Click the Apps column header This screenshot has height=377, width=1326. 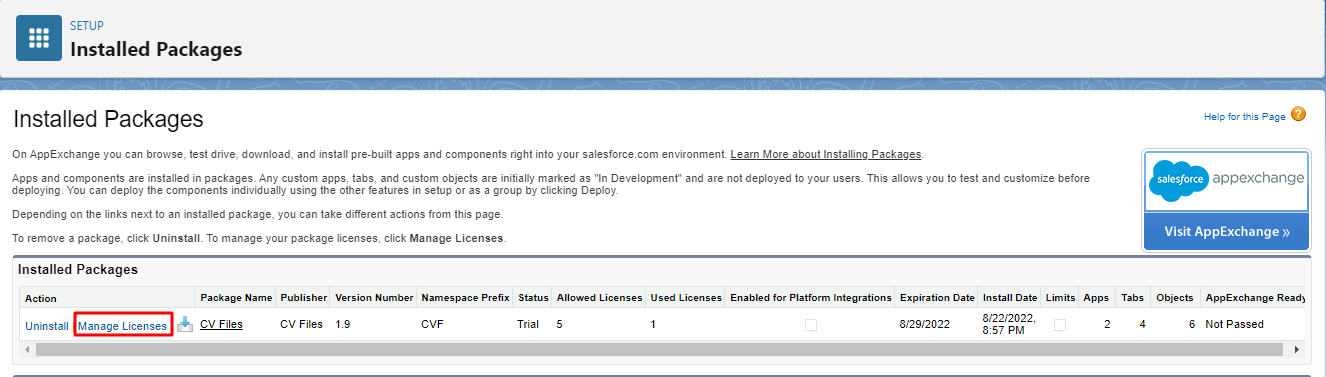(1096, 298)
